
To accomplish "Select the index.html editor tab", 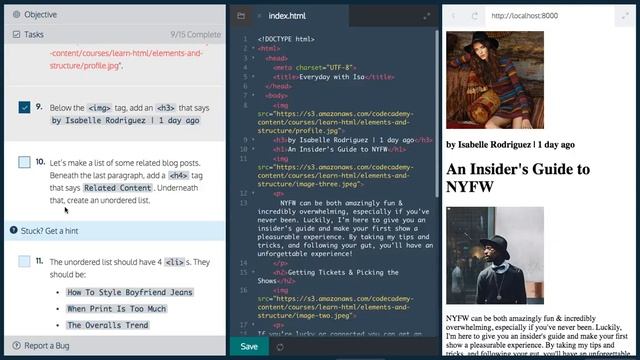I will (x=287, y=16).
